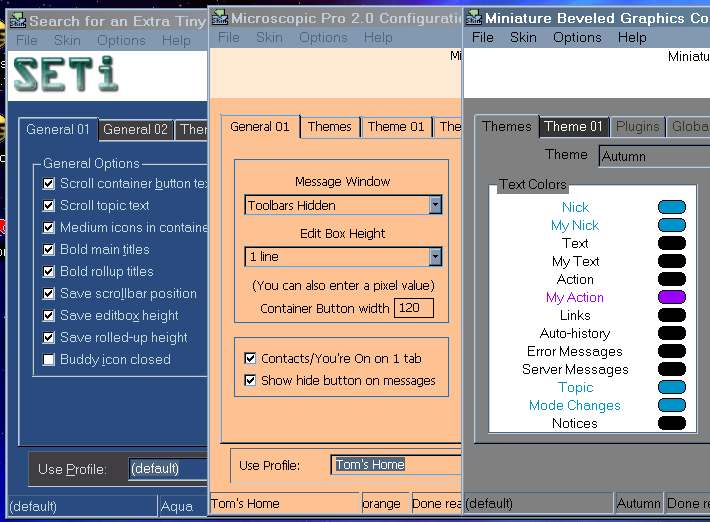Open the Theme combo box showing Autumn
710x522 pixels.
coord(654,156)
